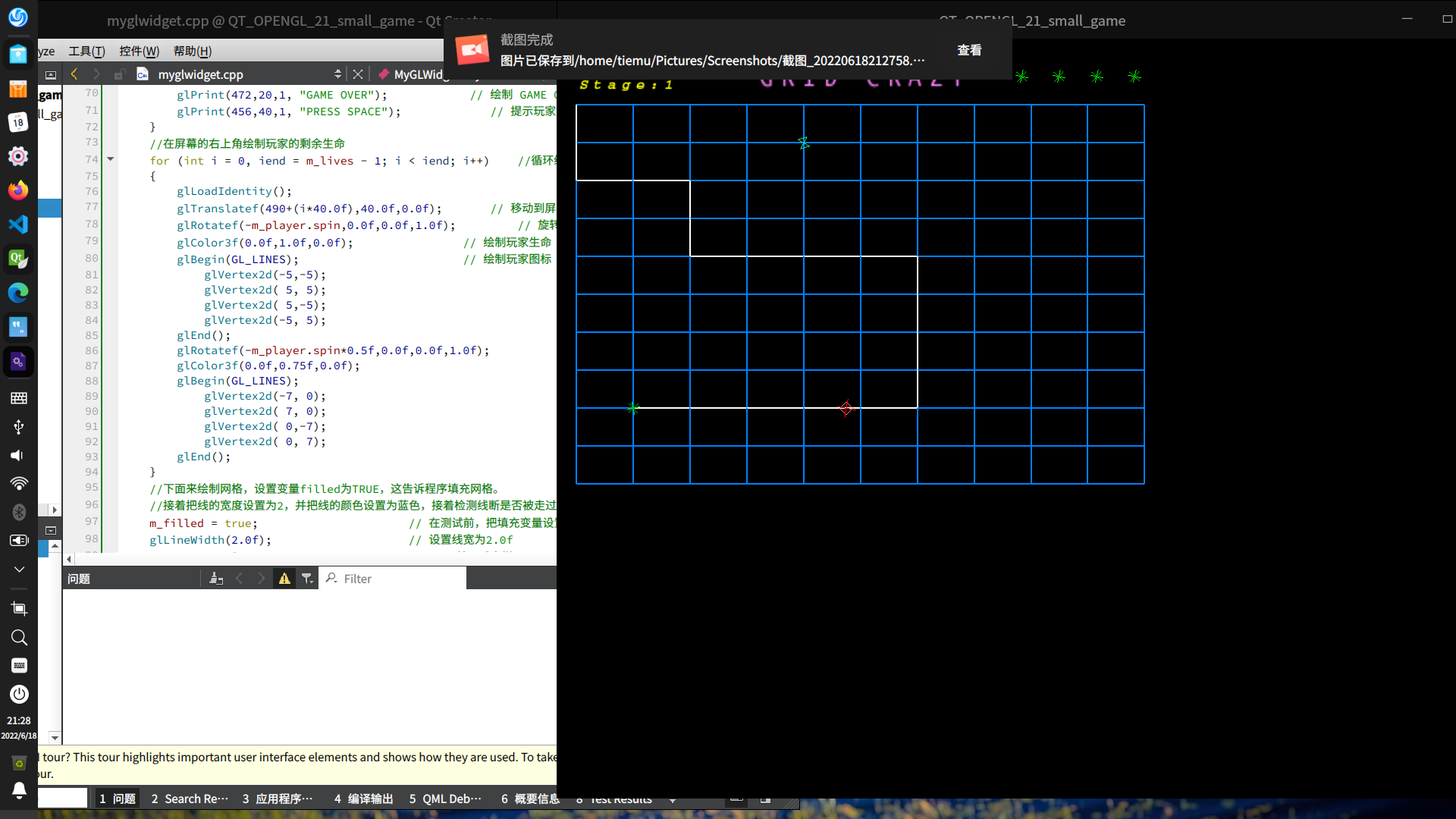Viewport: 1456px width, 819px height.
Task: Click the clear issues broom icon
Action: tap(216, 579)
